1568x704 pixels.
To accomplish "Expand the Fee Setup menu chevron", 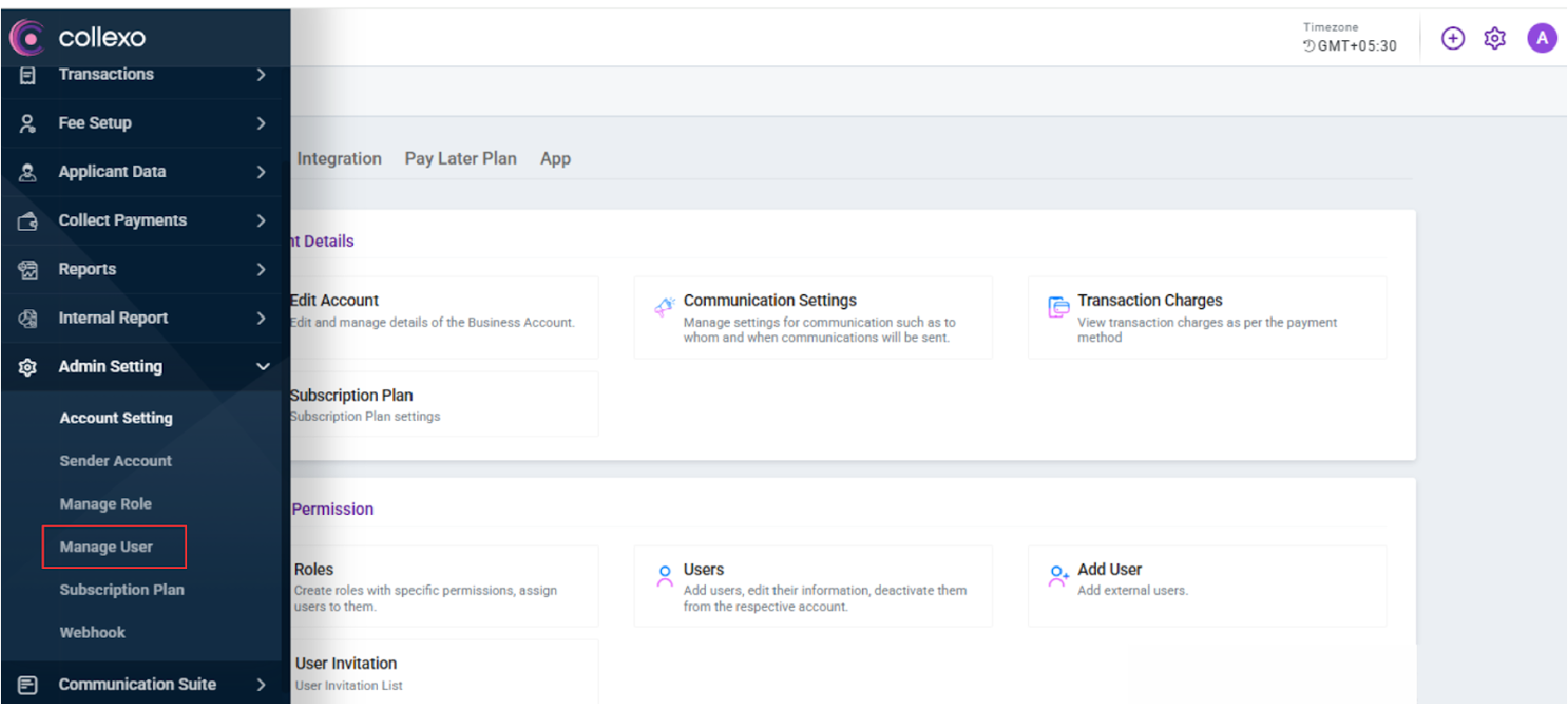I will click(x=261, y=123).
